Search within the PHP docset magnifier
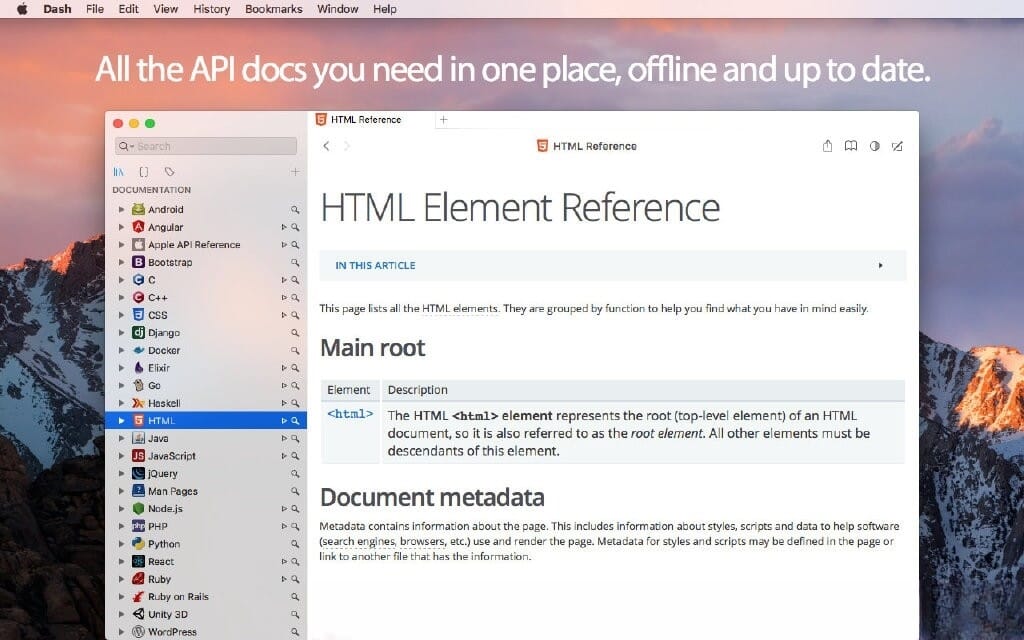This screenshot has width=1024, height=640. click(295, 526)
